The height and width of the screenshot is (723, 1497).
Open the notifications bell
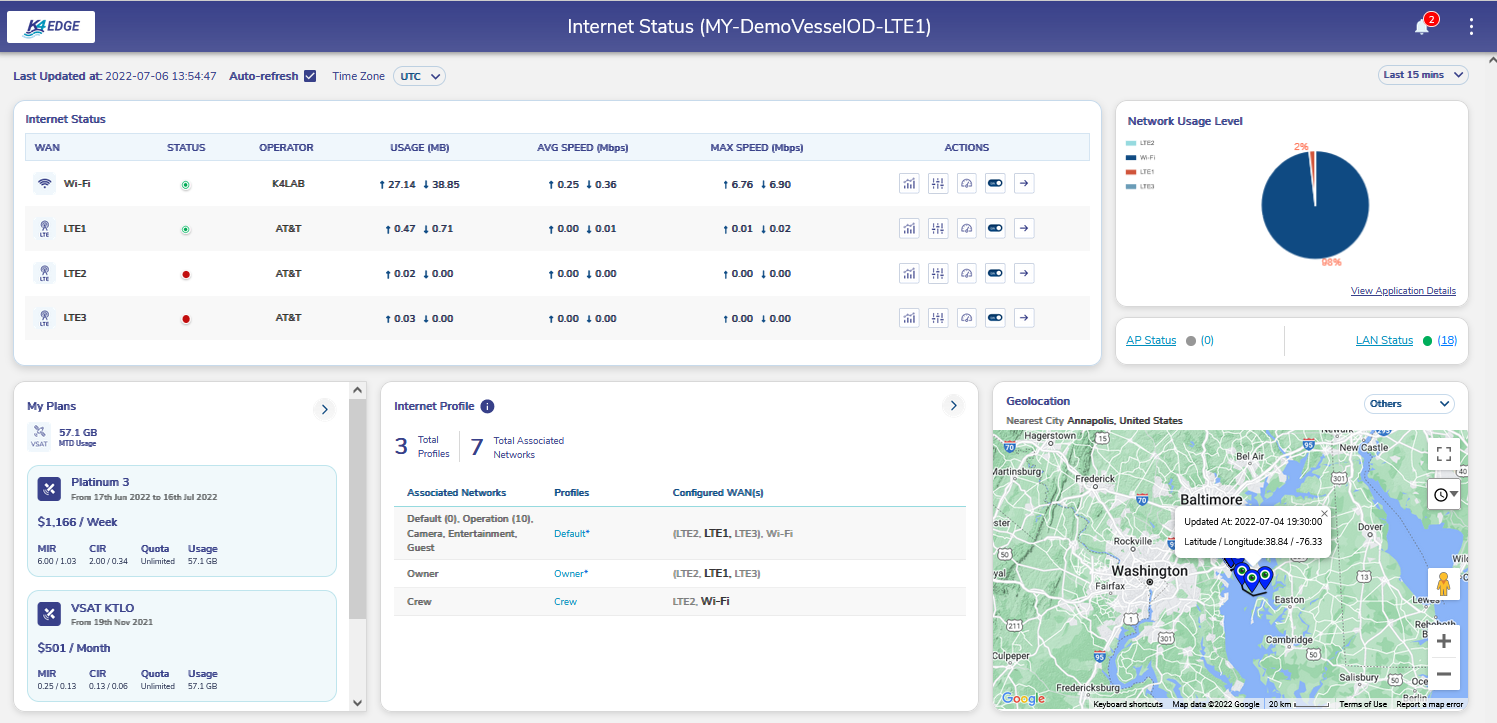pos(1421,27)
